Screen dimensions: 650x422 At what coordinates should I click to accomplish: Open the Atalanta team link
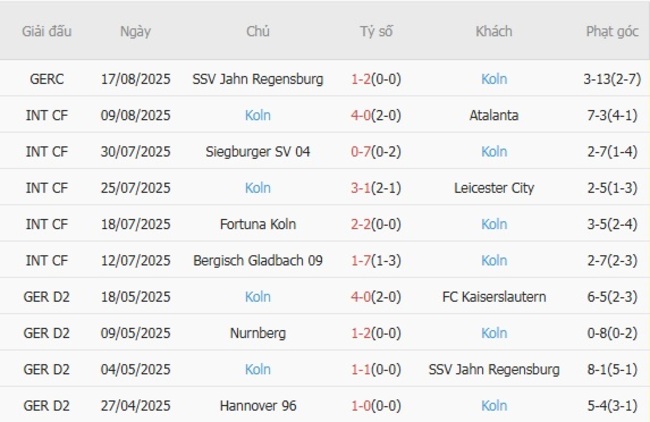coord(494,115)
